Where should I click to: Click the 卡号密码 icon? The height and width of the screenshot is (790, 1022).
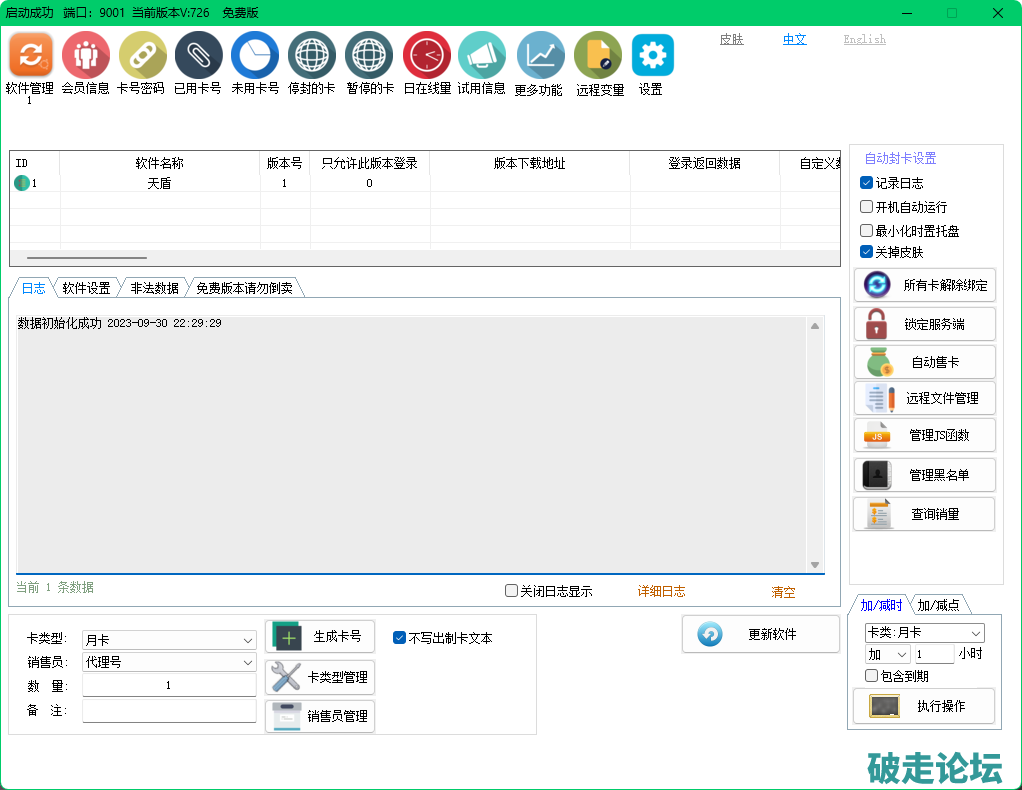tap(142, 55)
